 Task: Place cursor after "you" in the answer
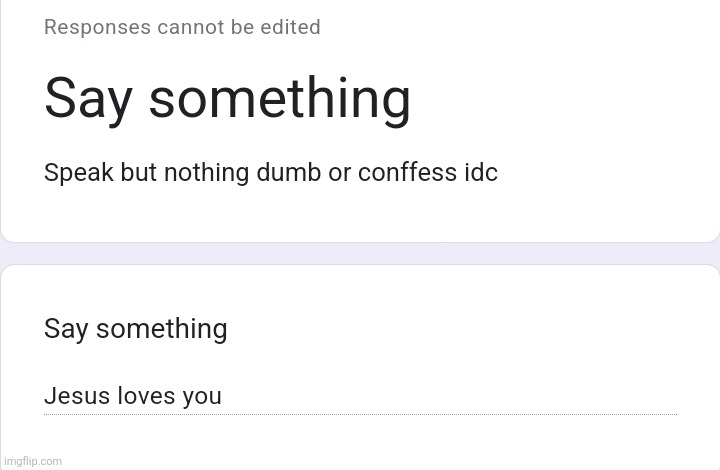[223, 396]
